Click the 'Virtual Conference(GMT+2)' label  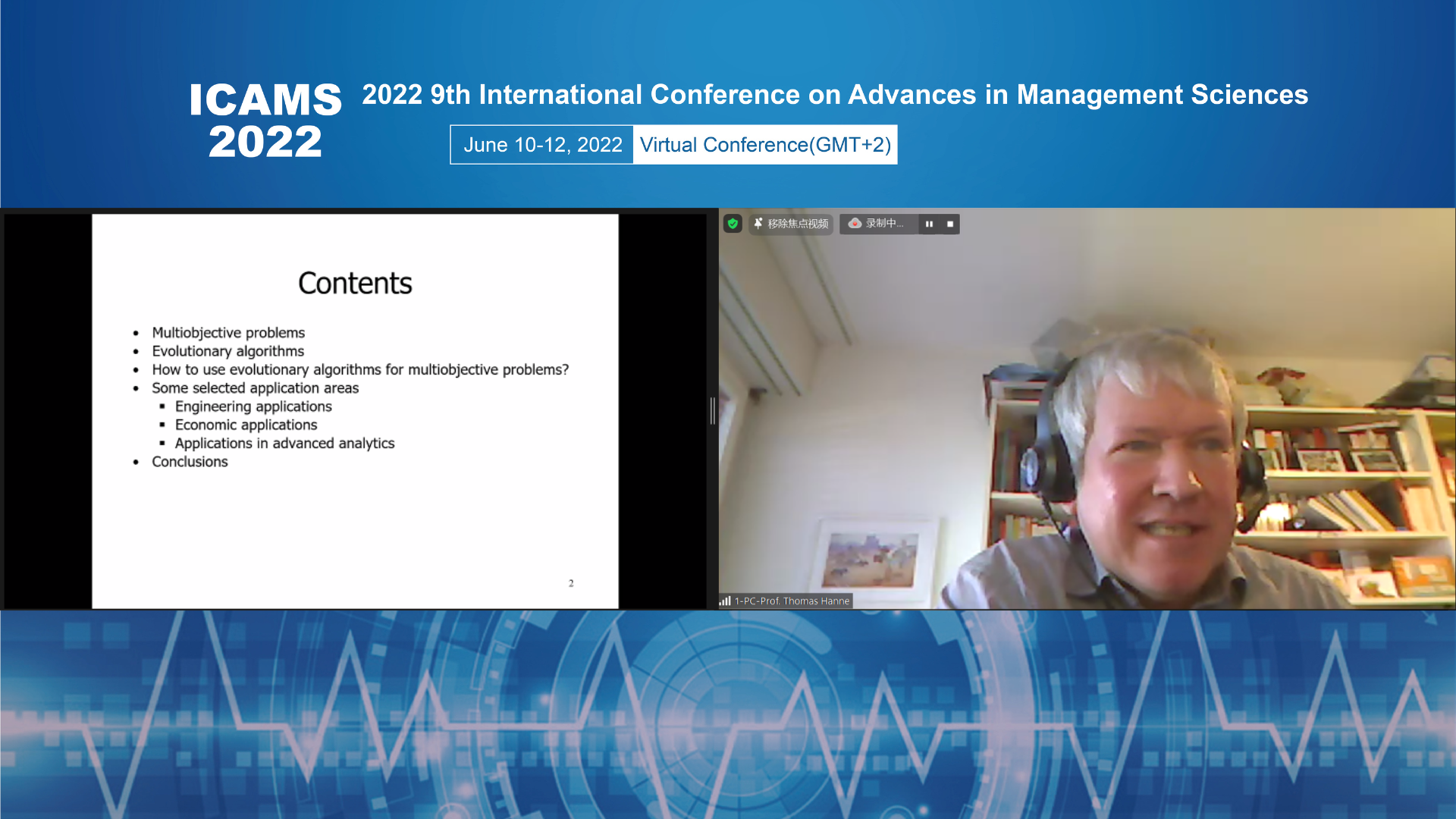click(765, 145)
